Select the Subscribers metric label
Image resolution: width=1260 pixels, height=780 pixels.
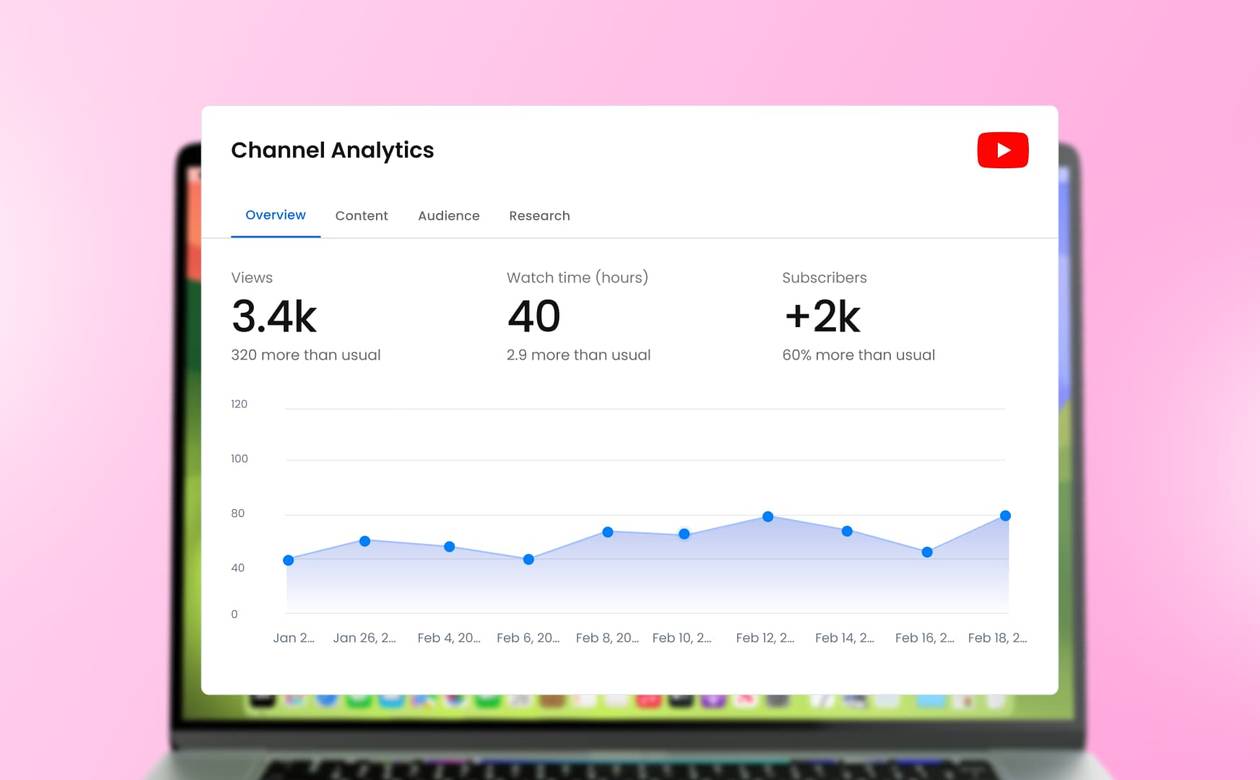click(825, 278)
